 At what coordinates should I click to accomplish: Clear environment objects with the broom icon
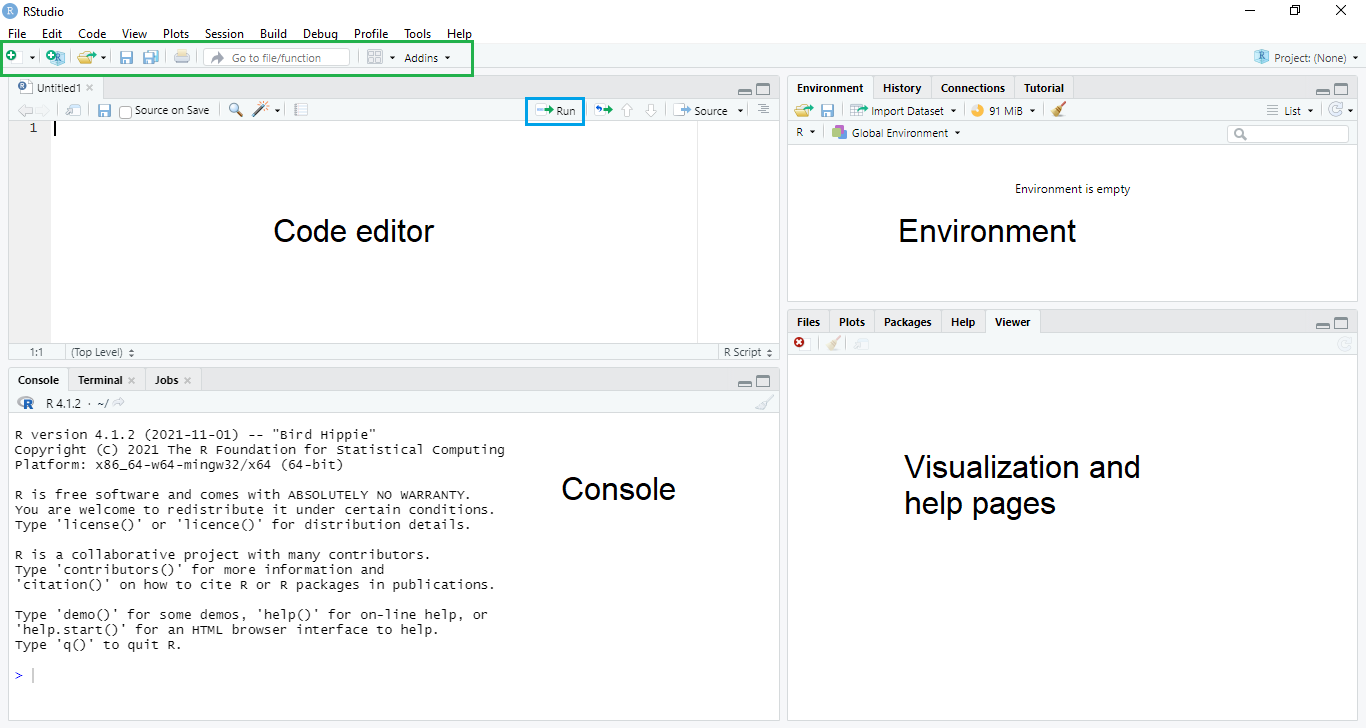click(x=1059, y=110)
